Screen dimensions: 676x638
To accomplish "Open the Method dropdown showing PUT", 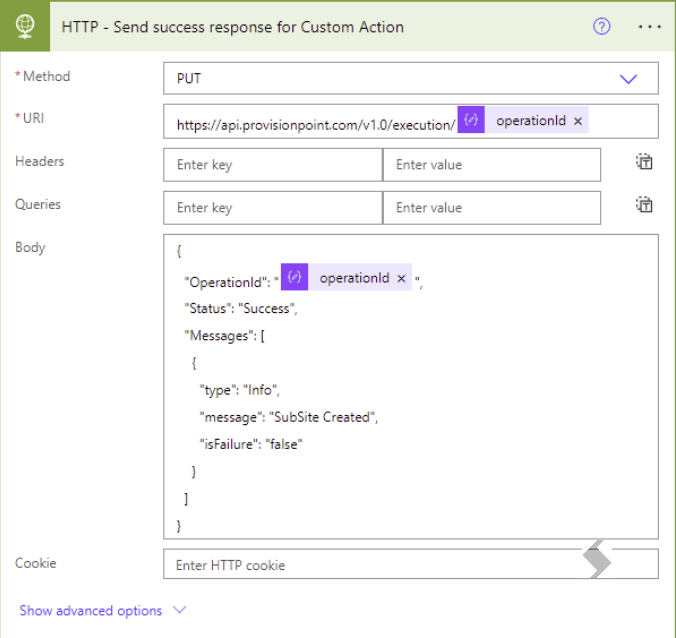I will (411, 78).
